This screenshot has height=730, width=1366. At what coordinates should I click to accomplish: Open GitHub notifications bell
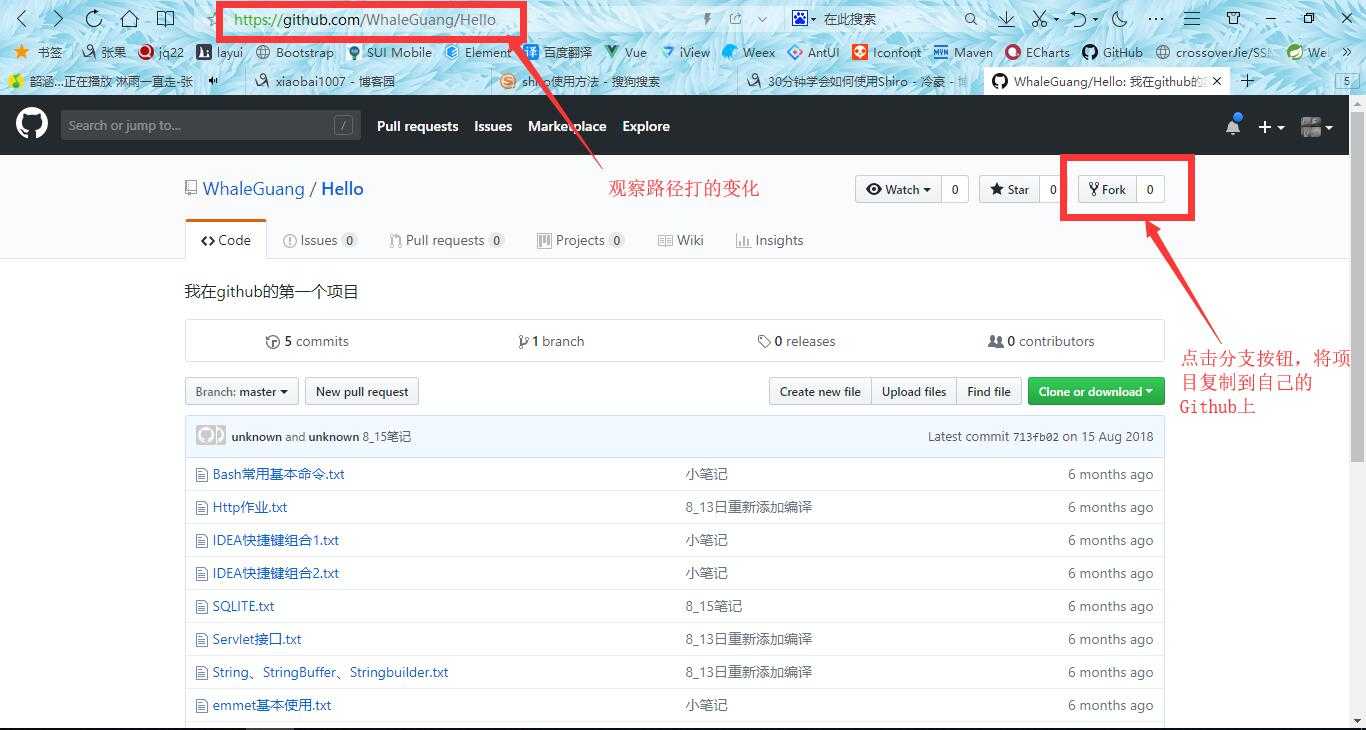point(1233,126)
